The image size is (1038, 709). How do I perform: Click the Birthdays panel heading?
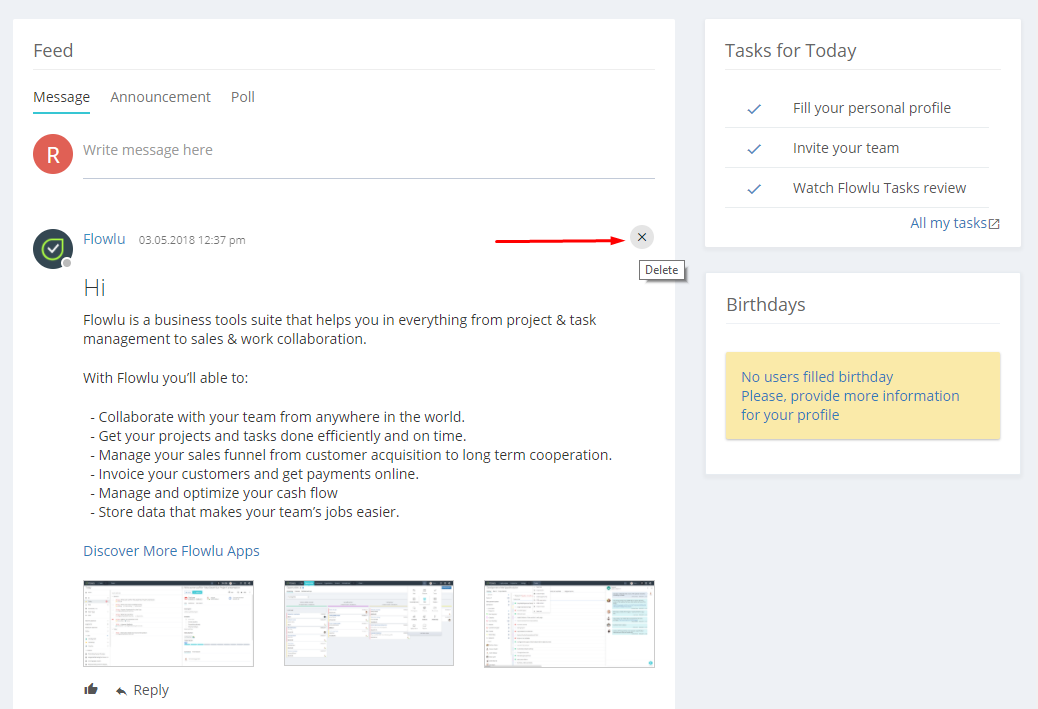click(766, 305)
